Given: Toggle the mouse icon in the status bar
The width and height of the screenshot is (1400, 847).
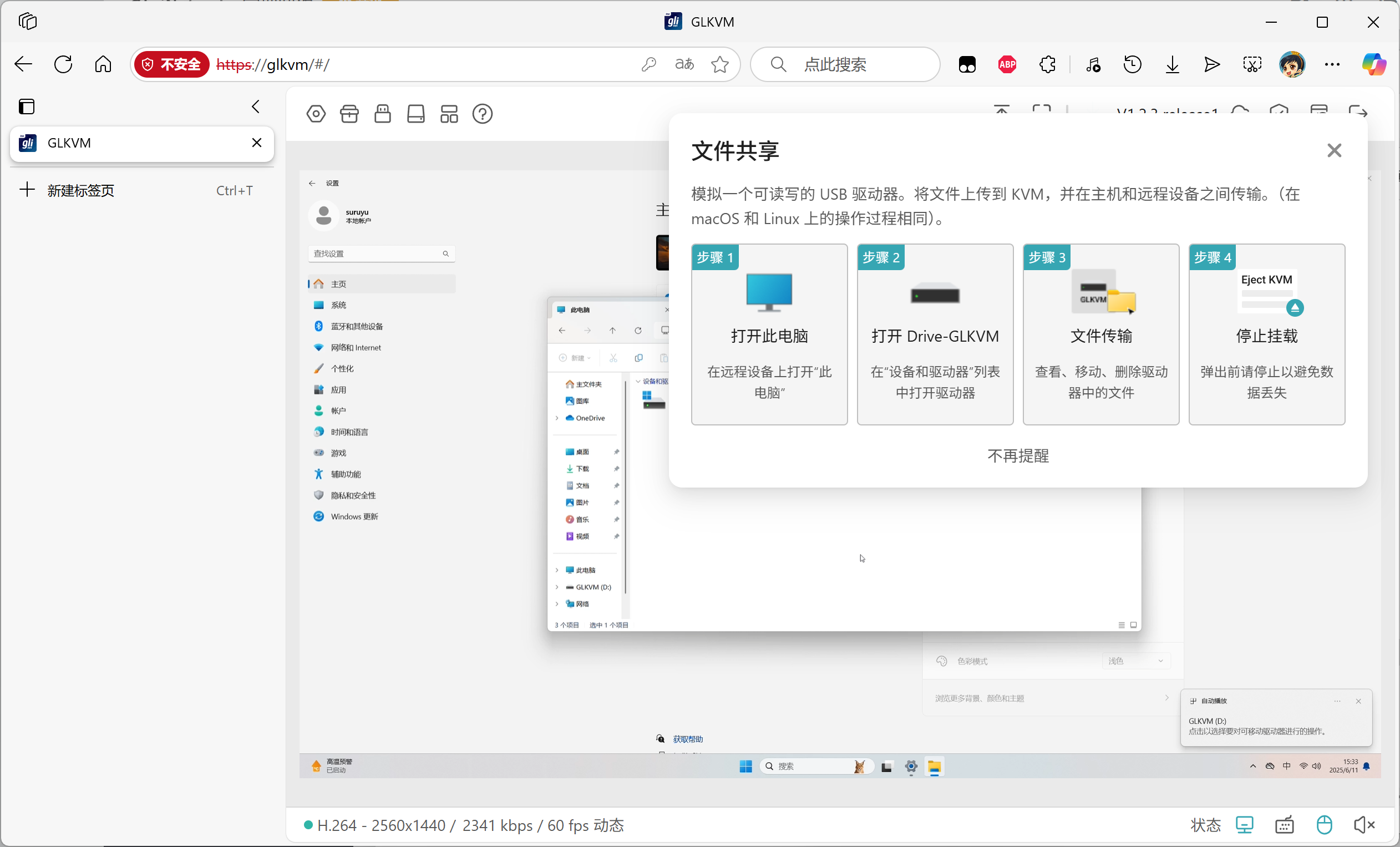Looking at the screenshot, I should 1324,825.
